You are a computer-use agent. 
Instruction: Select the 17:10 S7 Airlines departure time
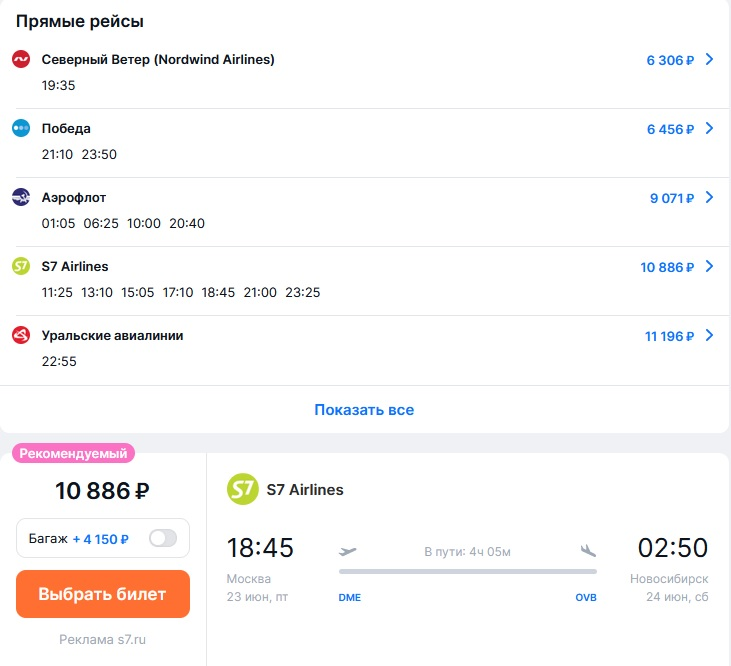pyautogui.click(x=178, y=292)
